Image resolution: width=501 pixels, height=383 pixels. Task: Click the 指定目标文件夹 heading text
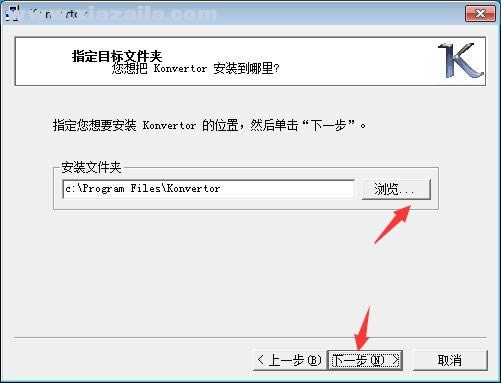117,56
